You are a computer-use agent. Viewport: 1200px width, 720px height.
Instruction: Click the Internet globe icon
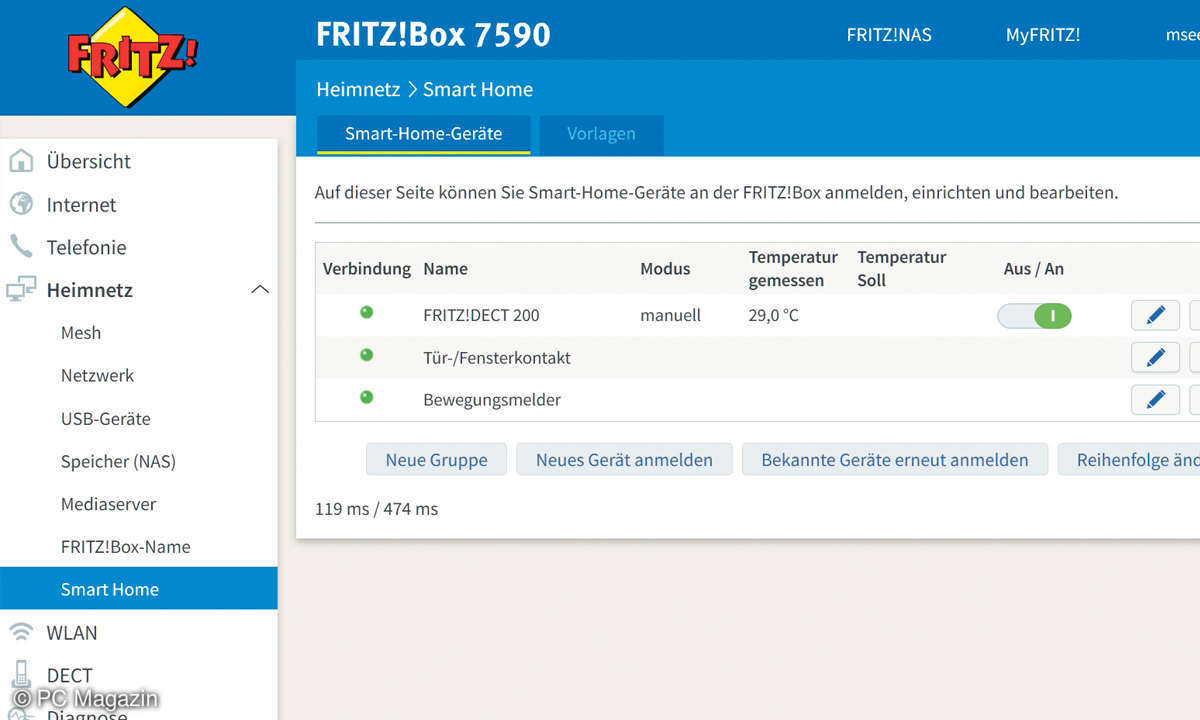coord(21,204)
